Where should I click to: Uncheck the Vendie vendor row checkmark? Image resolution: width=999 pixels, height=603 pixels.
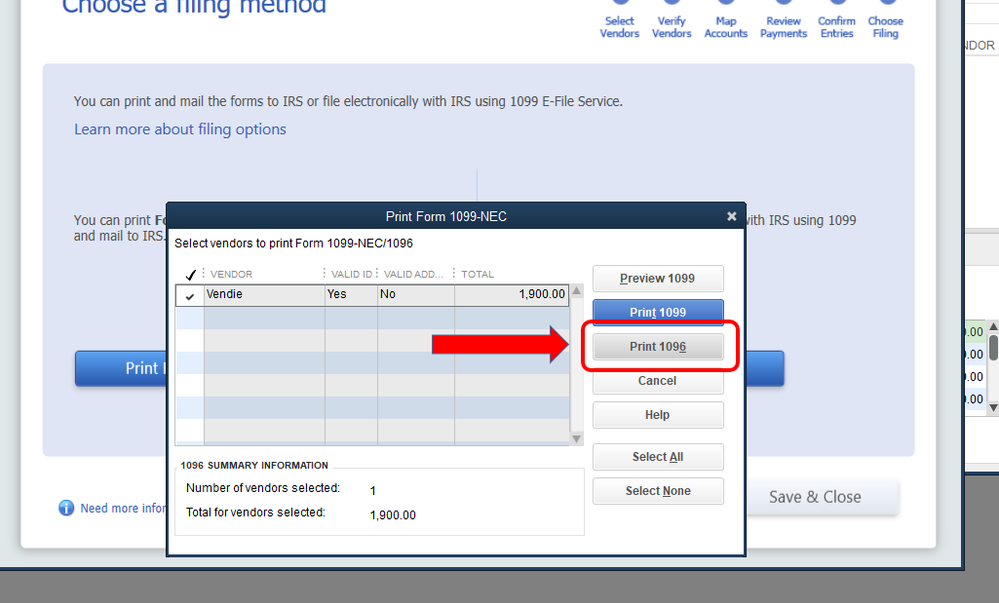pos(190,296)
